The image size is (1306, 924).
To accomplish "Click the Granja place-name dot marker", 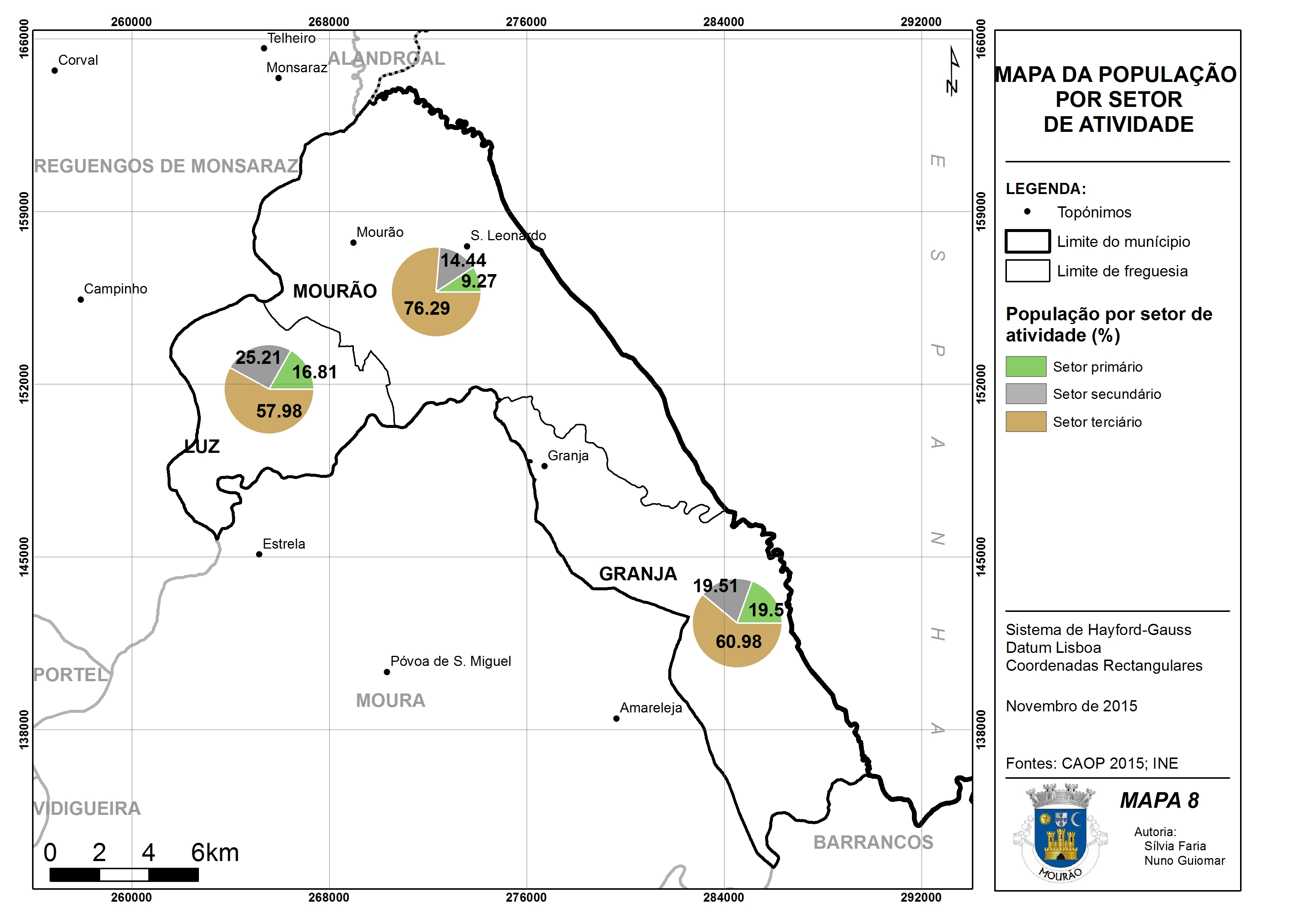I will point(544,466).
